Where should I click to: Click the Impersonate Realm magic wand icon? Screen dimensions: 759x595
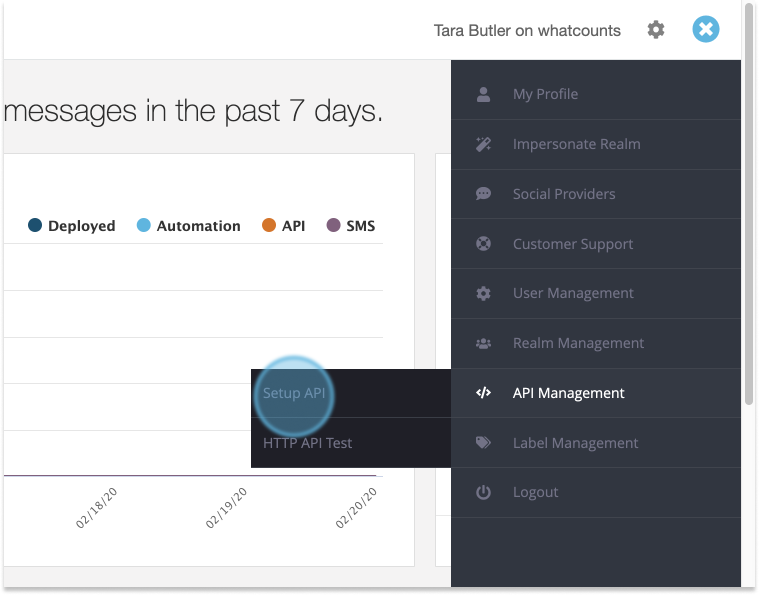(484, 144)
